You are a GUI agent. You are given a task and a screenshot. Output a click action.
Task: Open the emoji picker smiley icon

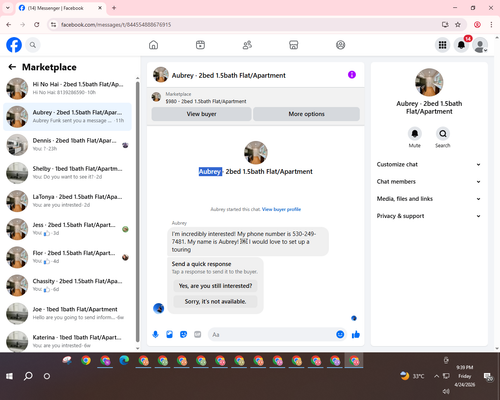(340, 334)
